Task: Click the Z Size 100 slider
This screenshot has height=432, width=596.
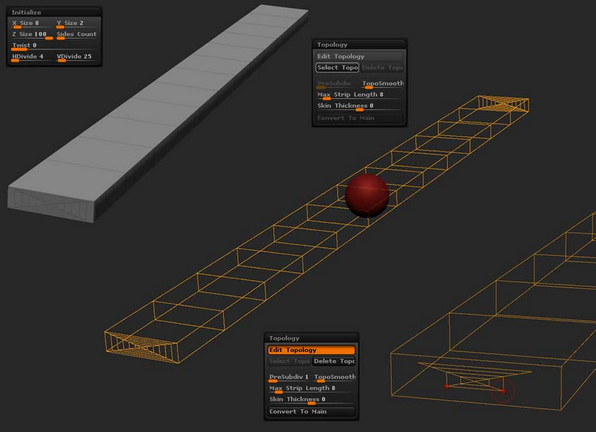Action: click(32, 35)
